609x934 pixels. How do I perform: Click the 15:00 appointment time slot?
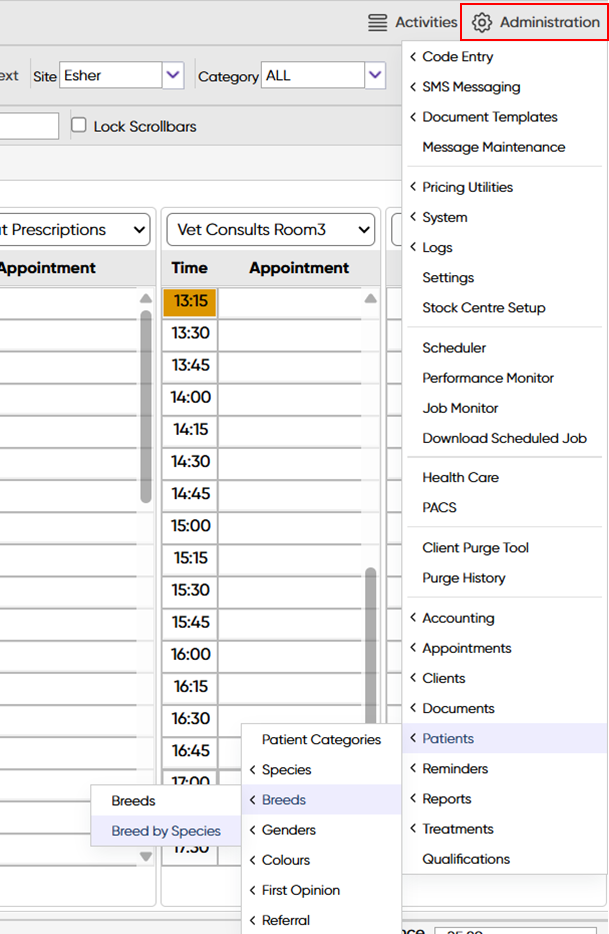(190, 526)
